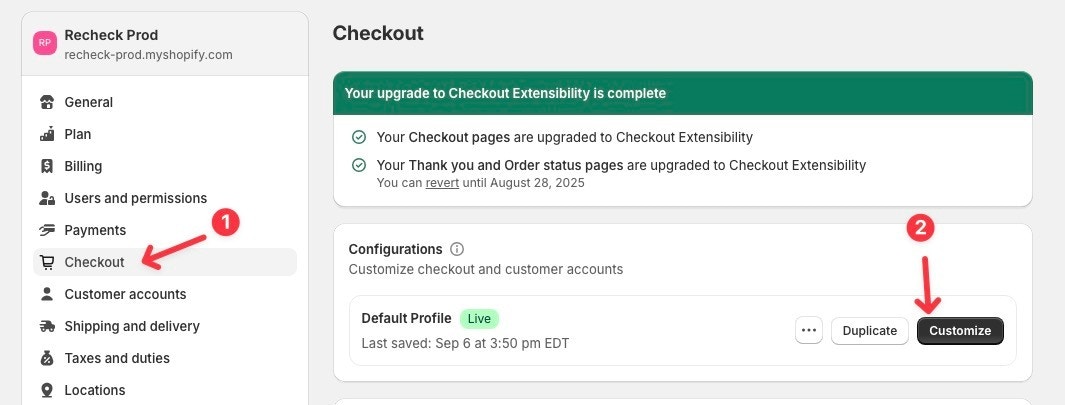Click the Locations pin icon
The width and height of the screenshot is (1065, 405).
coord(46,390)
